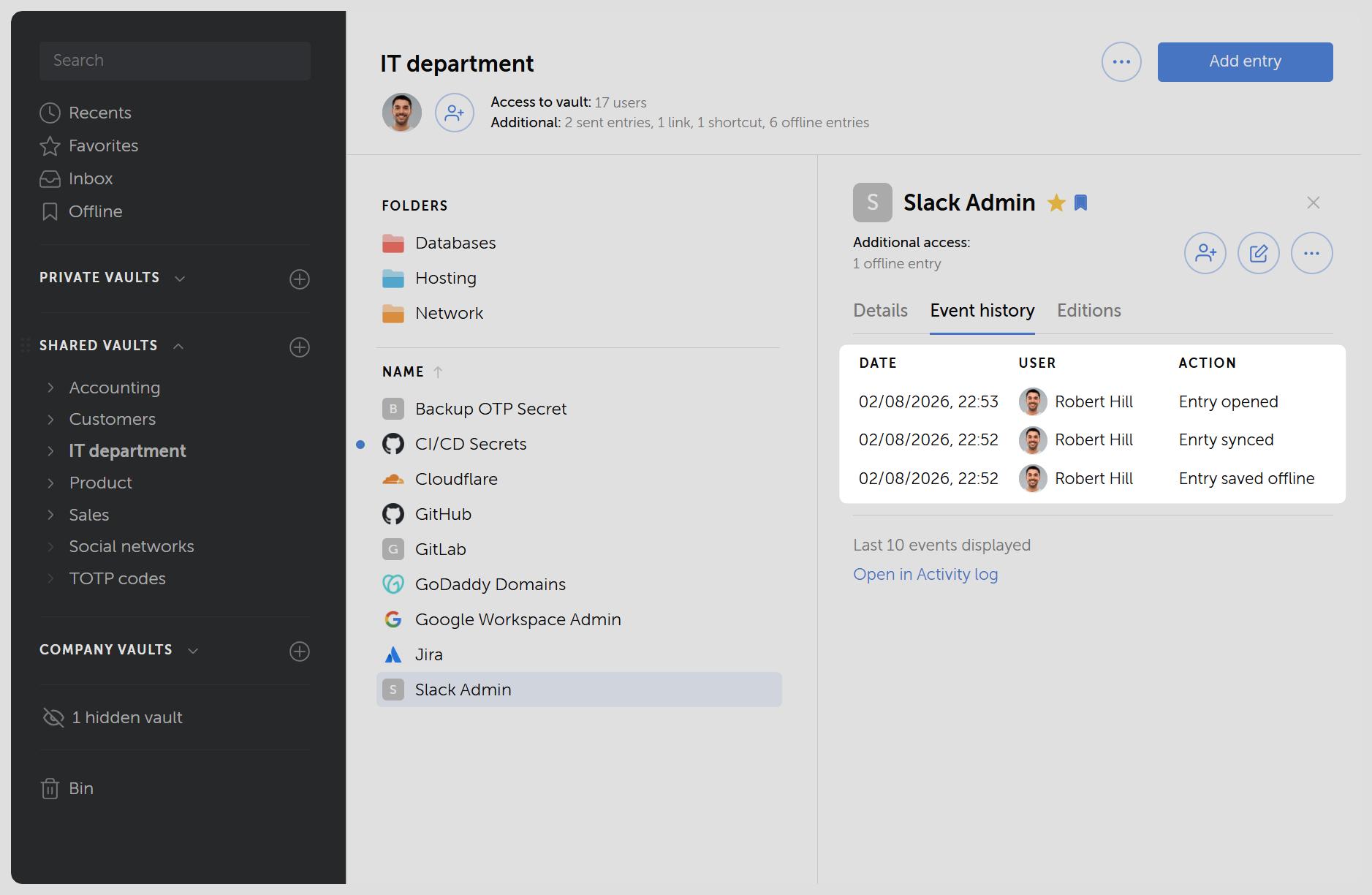
Task: Add a new company vault
Action: pyautogui.click(x=300, y=651)
